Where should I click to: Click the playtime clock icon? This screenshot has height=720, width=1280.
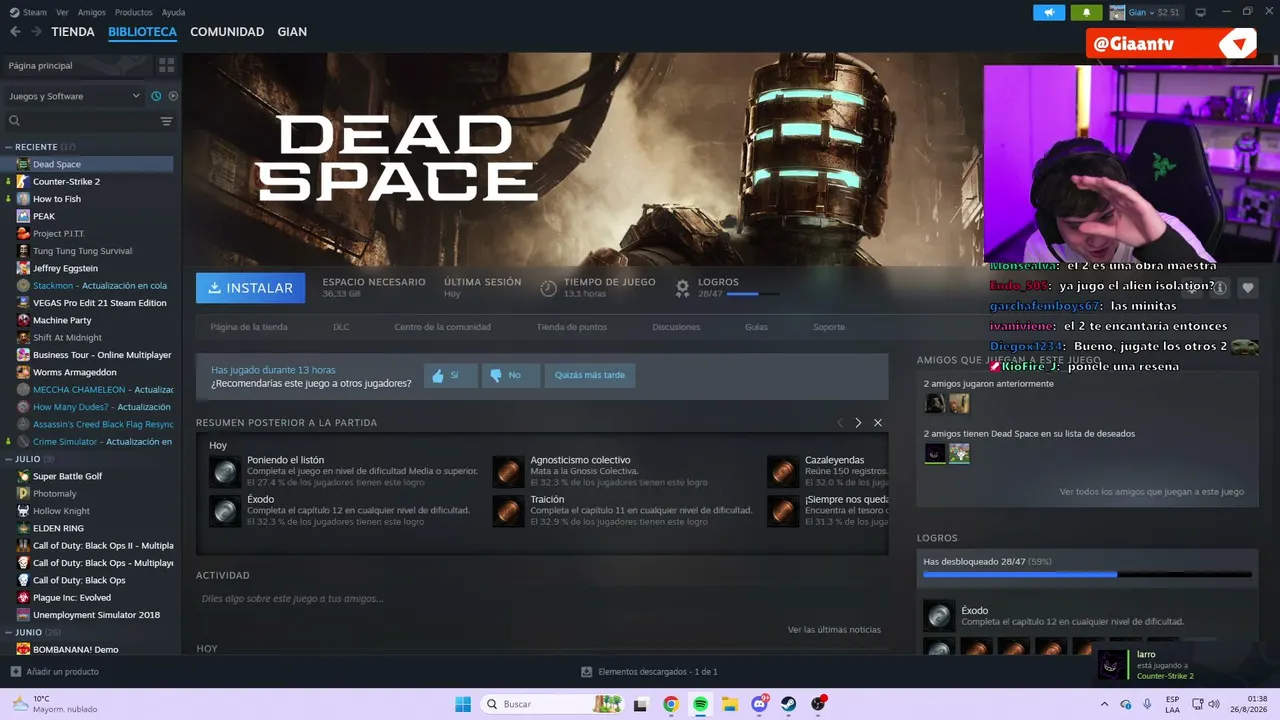pyautogui.click(x=548, y=288)
